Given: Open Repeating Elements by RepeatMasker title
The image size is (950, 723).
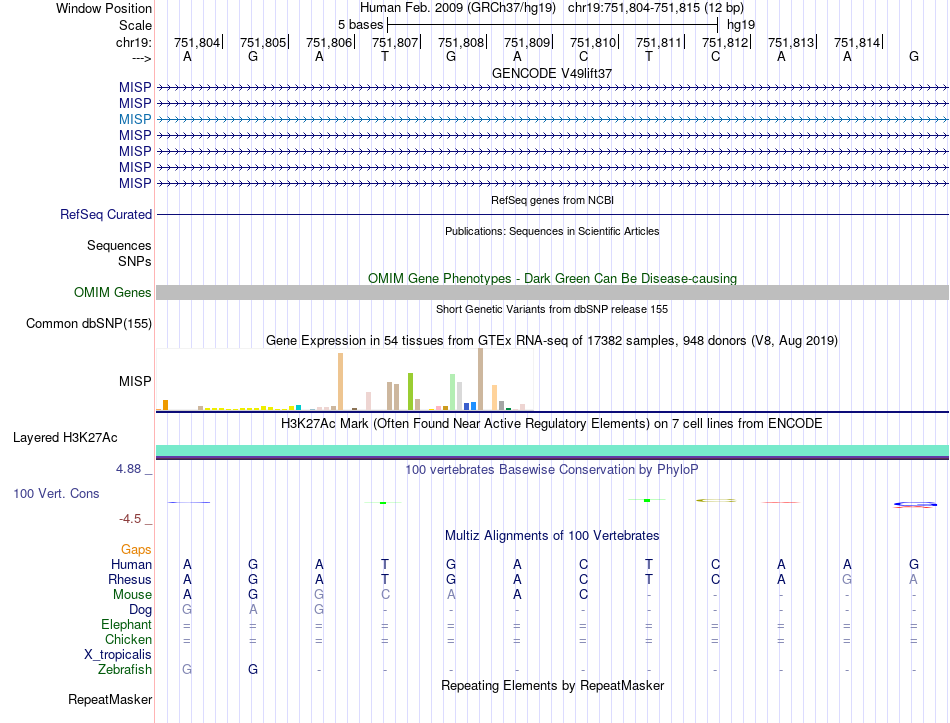Looking at the screenshot, I should [552, 685].
